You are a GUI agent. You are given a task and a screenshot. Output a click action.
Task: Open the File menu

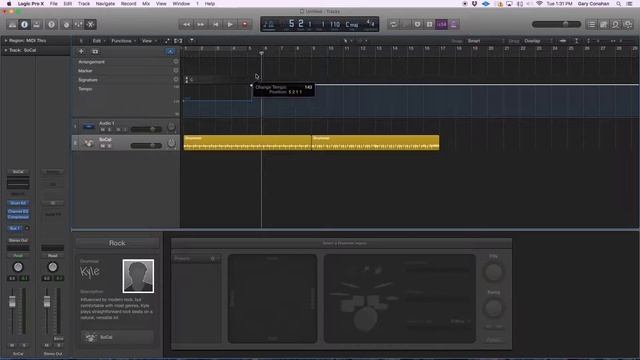click(x=53, y=4)
